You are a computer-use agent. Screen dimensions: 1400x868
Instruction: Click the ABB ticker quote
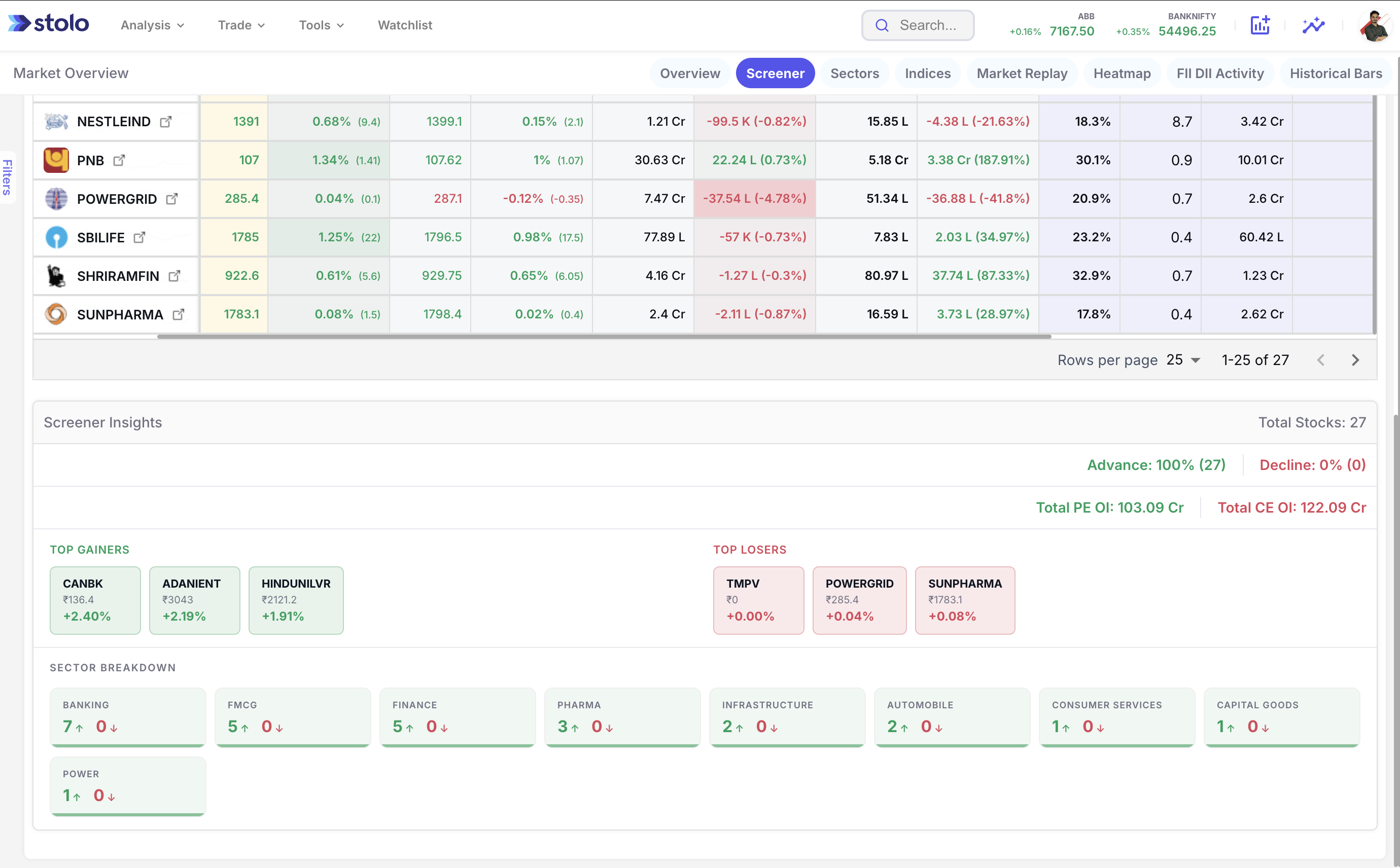tap(1052, 25)
